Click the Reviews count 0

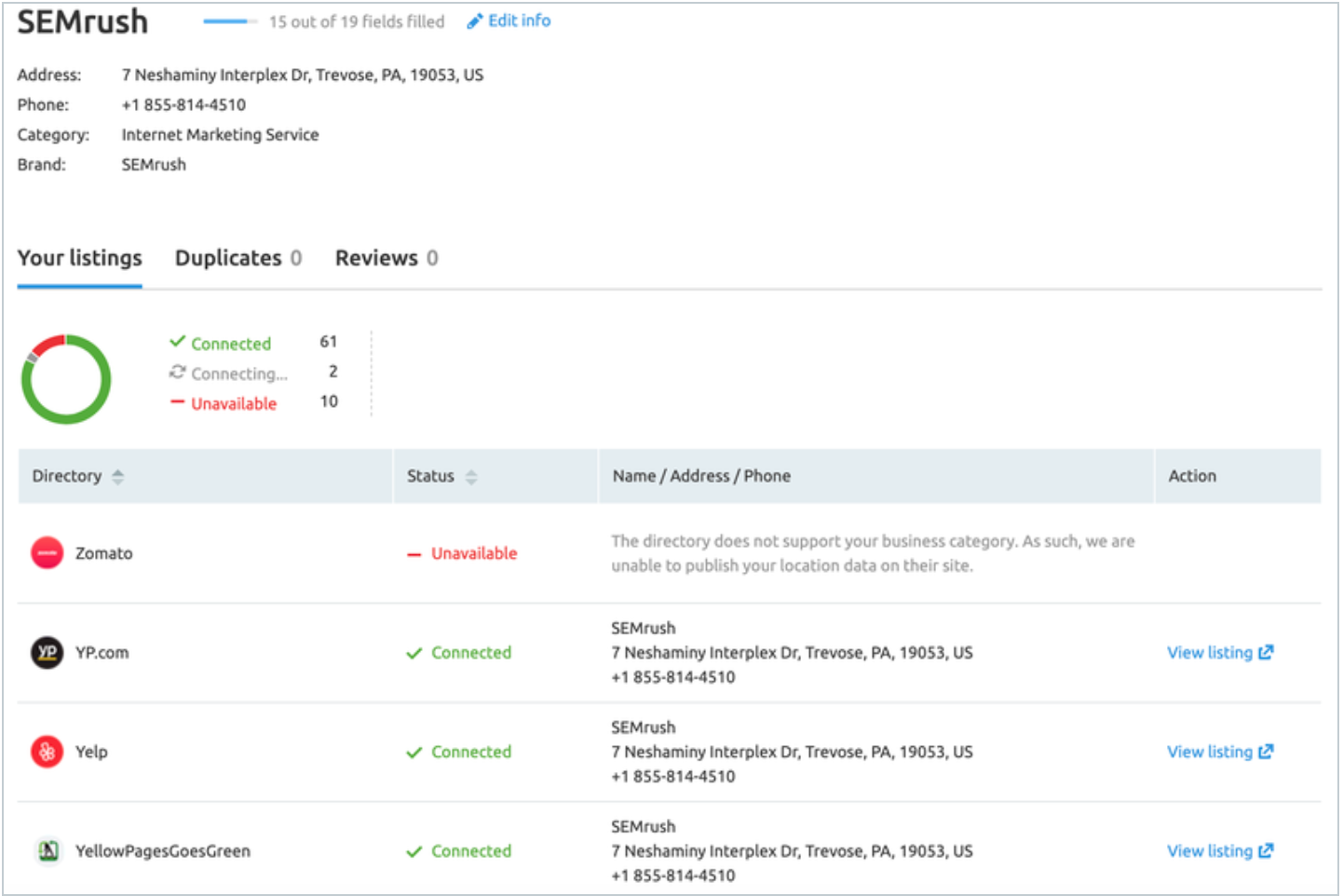(x=432, y=258)
